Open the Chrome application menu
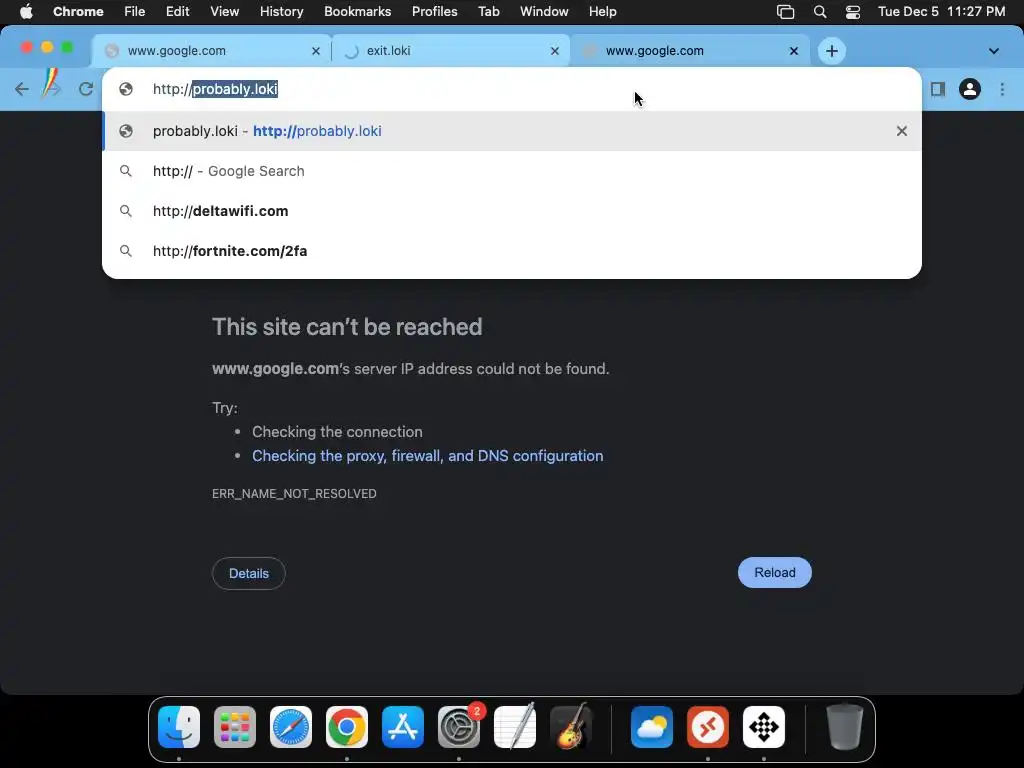Screen dimensions: 1024x768 78,12
